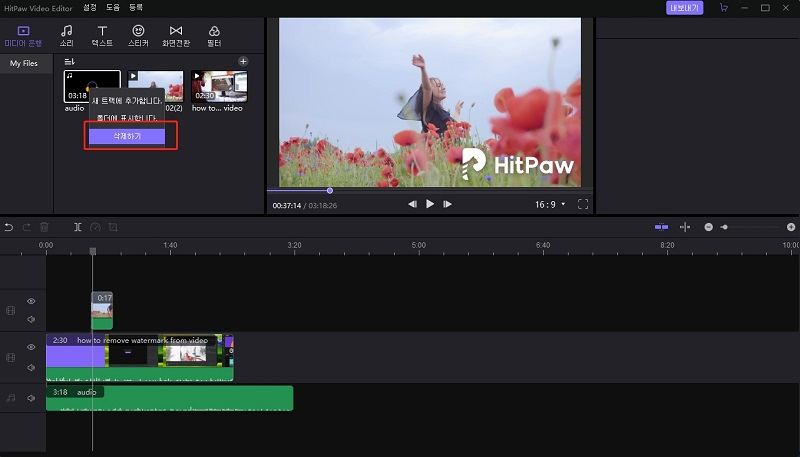Open the 필터 filters icon

213,36
